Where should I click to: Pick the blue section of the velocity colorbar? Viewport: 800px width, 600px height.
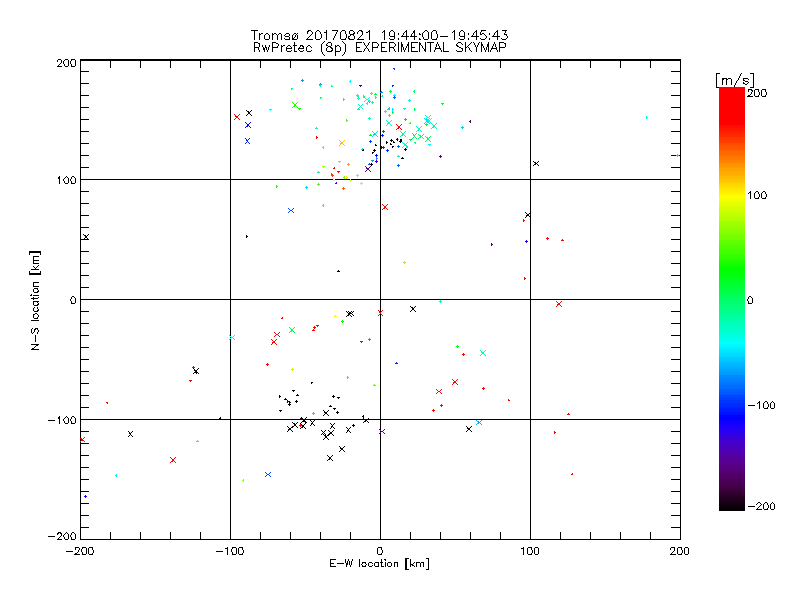coord(732,416)
